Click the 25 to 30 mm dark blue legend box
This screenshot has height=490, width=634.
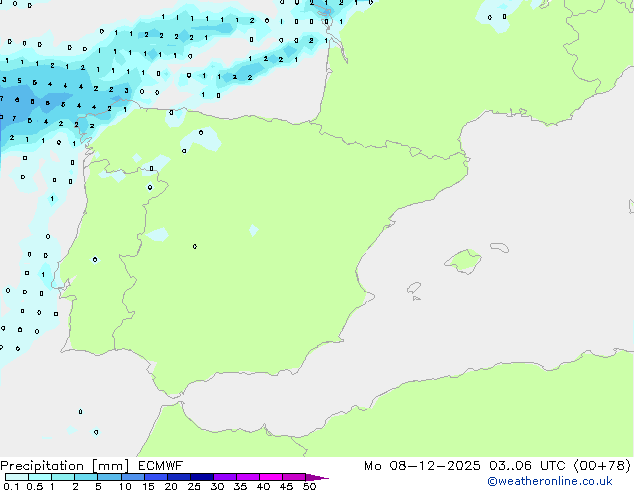[x=201, y=477]
